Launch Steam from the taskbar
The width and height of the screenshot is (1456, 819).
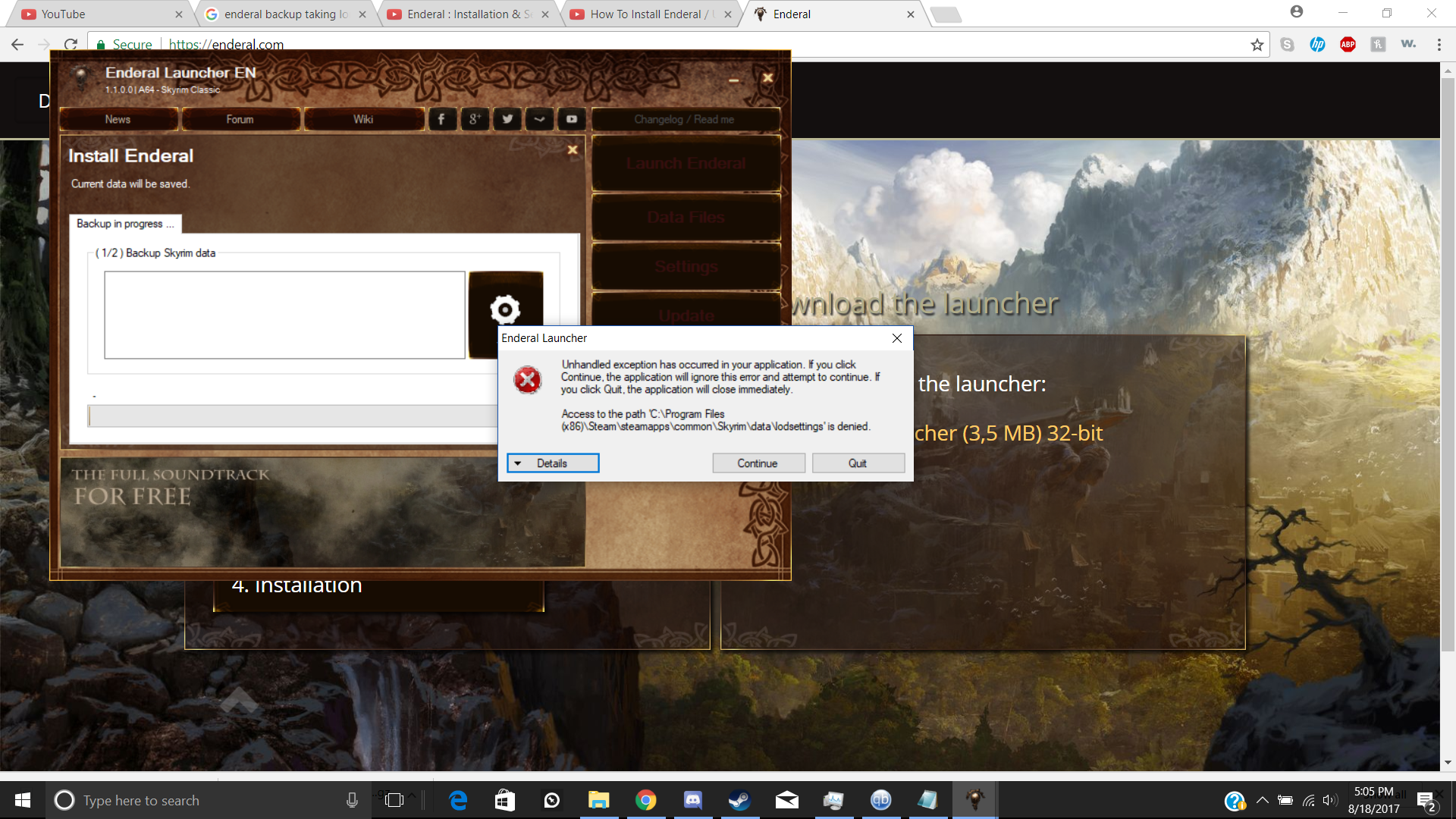739,800
